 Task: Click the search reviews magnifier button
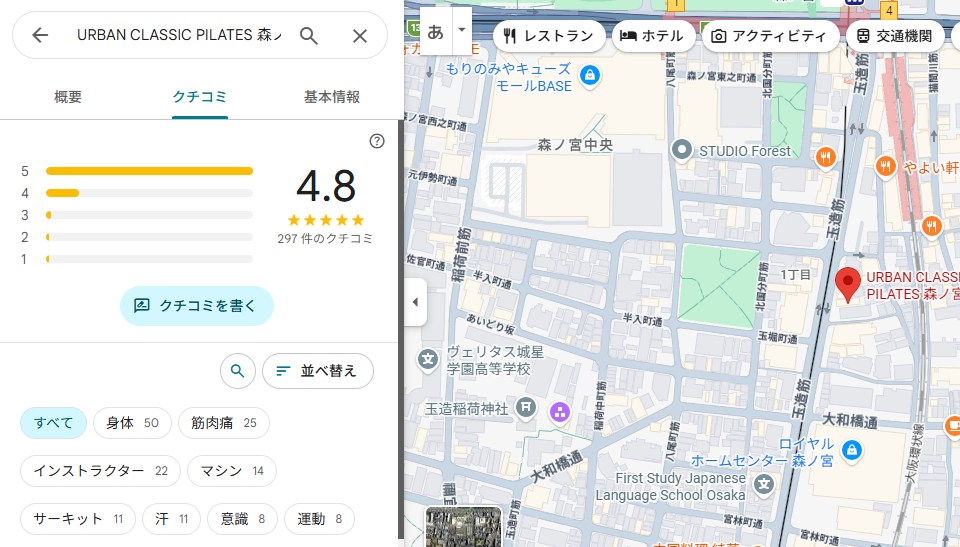point(237,371)
